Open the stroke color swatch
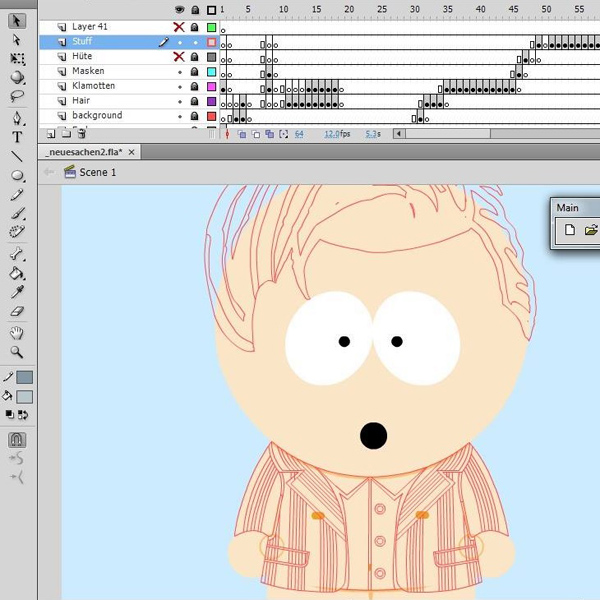This screenshot has width=600, height=600. (x=24, y=377)
